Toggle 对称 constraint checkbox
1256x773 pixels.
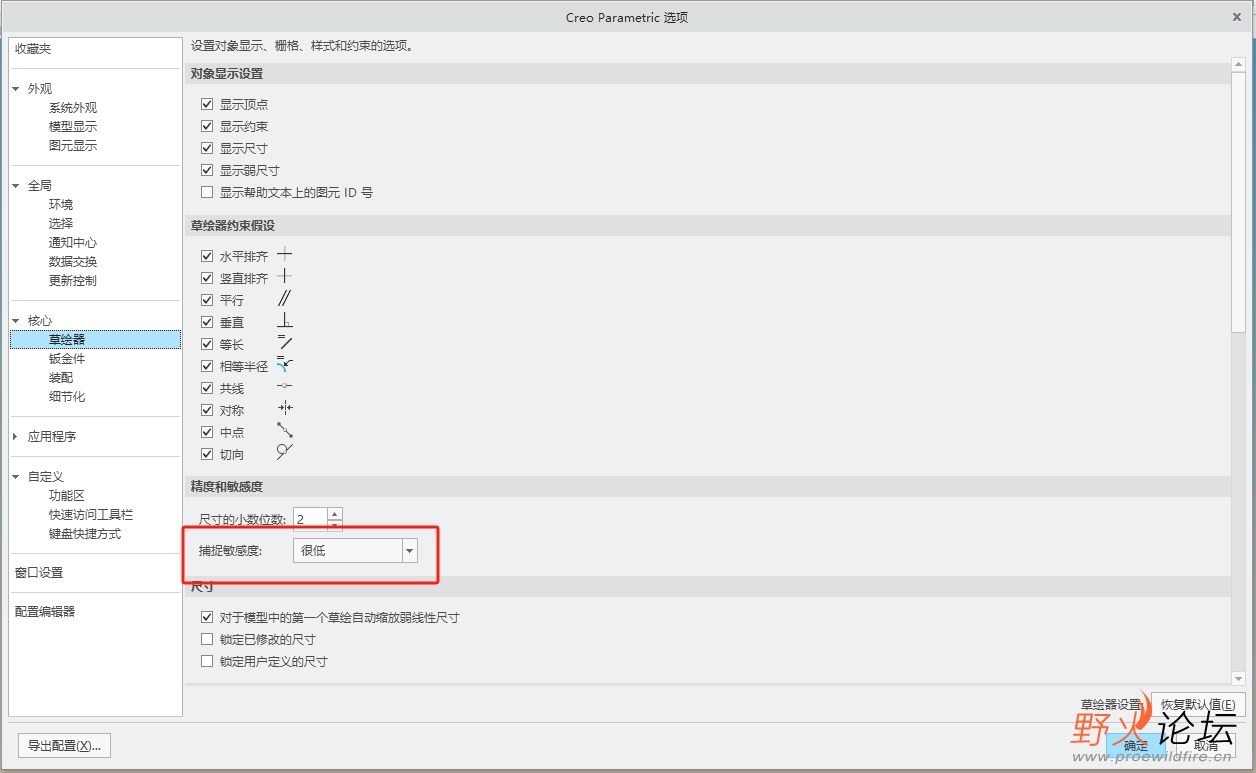click(x=207, y=410)
